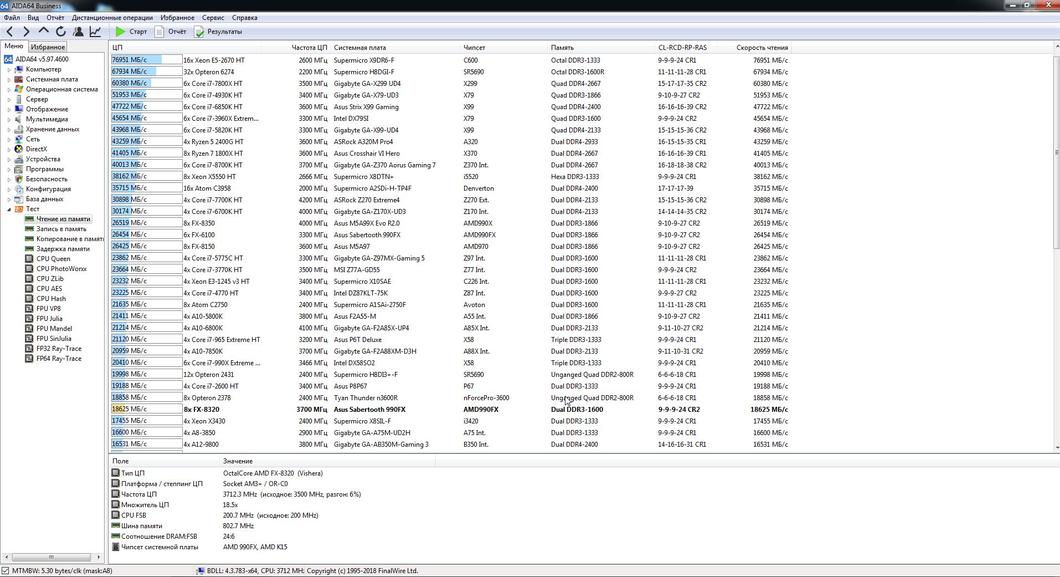Open the CPU Hash benchmark
The width and height of the screenshot is (1060, 577).
[x=51, y=298]
